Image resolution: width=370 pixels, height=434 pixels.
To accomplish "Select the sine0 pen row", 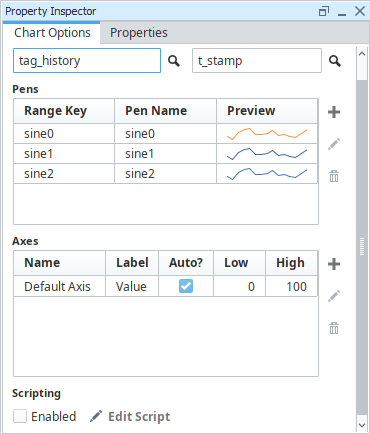I will coord(166,134).
